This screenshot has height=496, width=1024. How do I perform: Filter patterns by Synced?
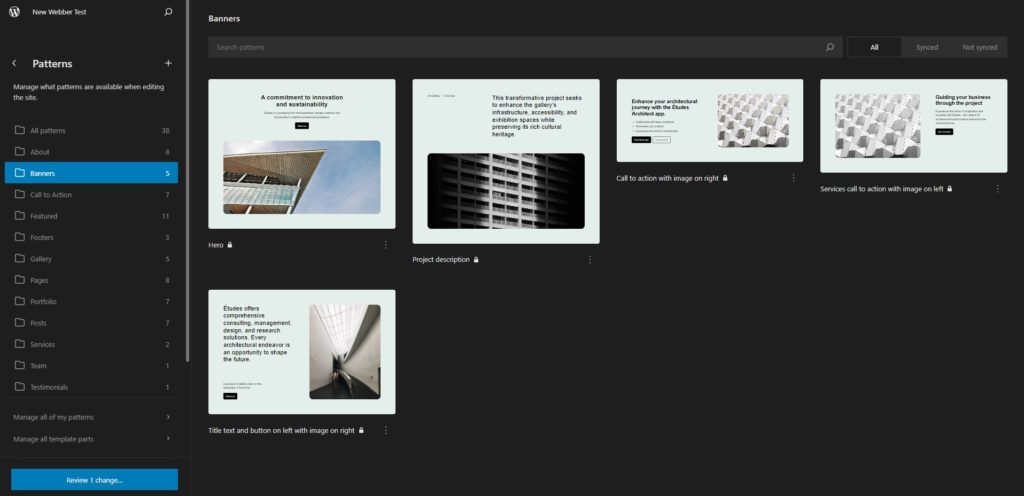(x=926, y=47)
